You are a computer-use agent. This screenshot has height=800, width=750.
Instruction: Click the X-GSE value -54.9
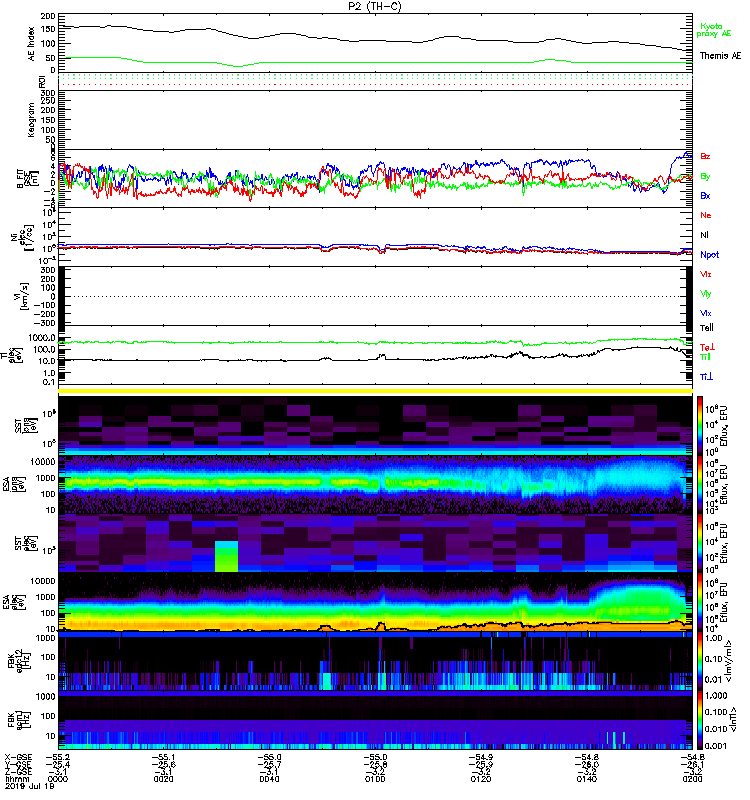tap(481, 757)
